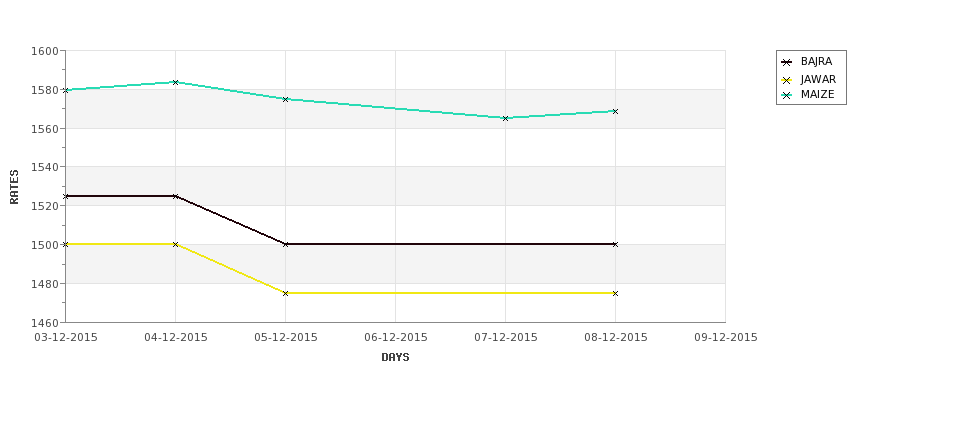Select the MAIZE legend label

[x=818, y=95]
